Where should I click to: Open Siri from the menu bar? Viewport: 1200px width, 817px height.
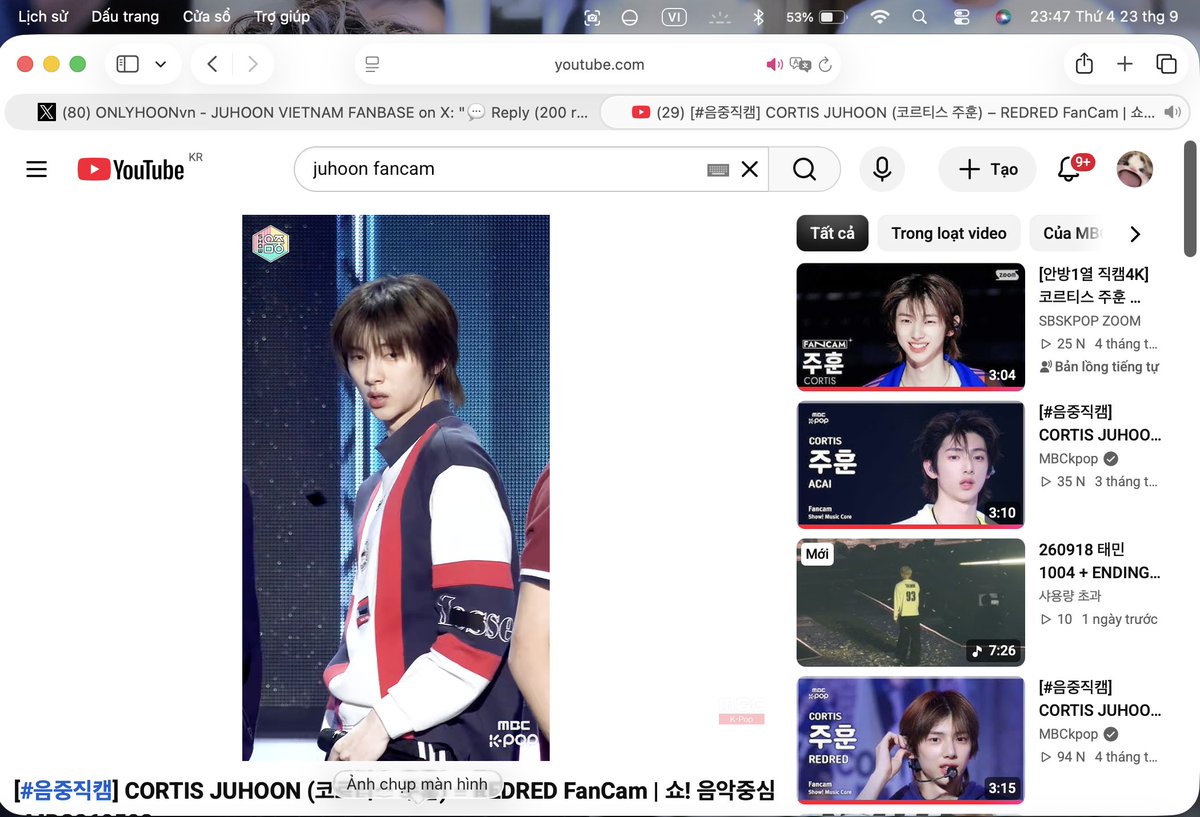click(1002, 17)
